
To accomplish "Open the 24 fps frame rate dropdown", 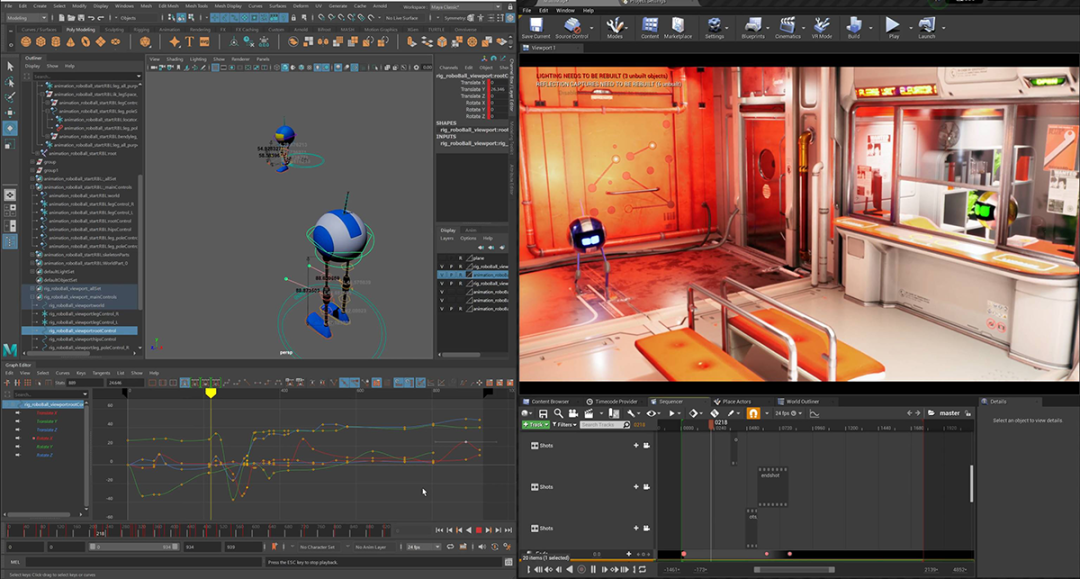I will click(785, 413).
